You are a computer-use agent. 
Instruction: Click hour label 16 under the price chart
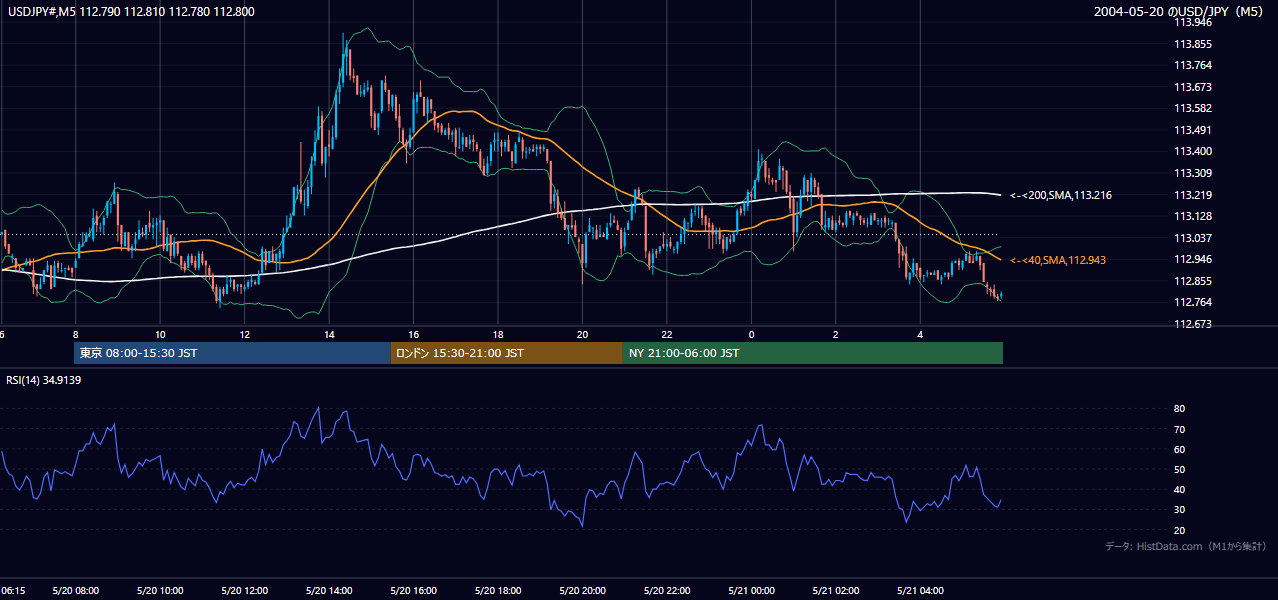[x=413, y=335]
